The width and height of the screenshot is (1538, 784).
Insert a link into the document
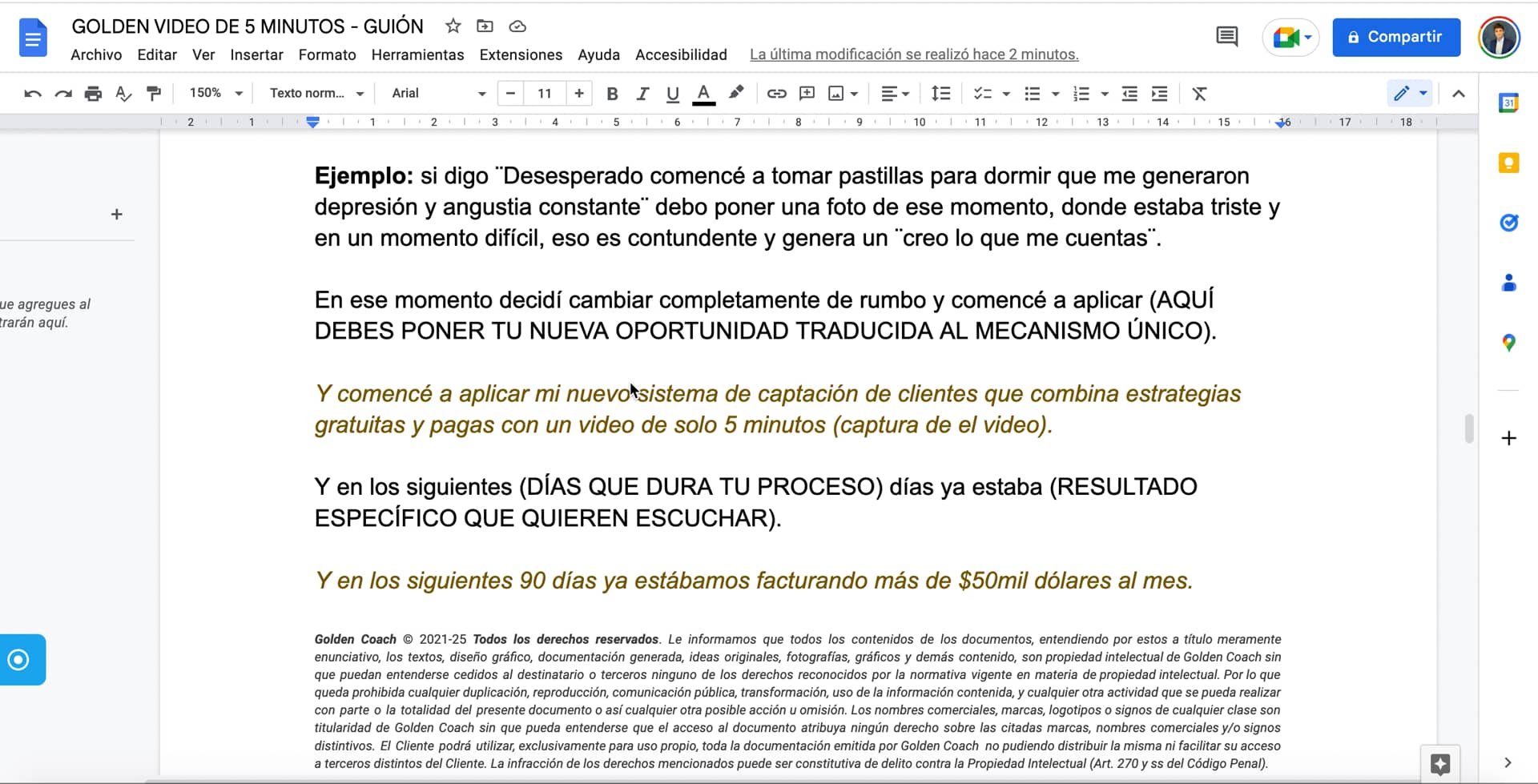point(775,93)
